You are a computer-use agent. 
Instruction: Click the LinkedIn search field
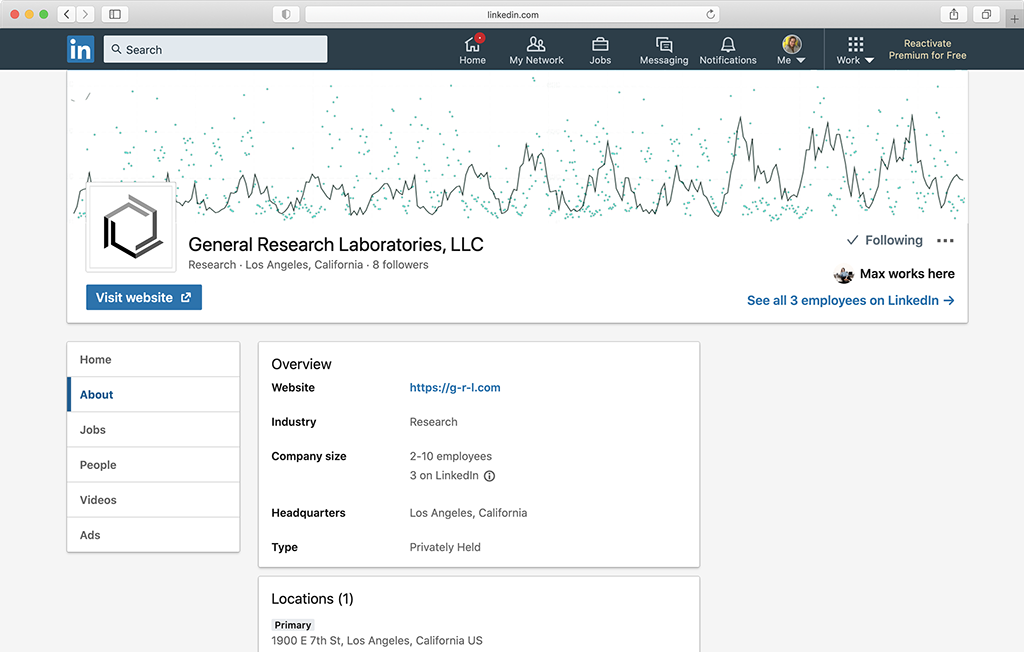click(215, 50)
